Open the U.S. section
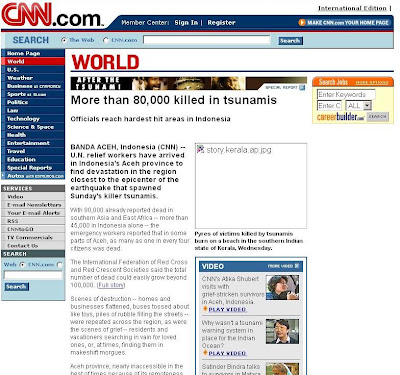 coord(33,70)
